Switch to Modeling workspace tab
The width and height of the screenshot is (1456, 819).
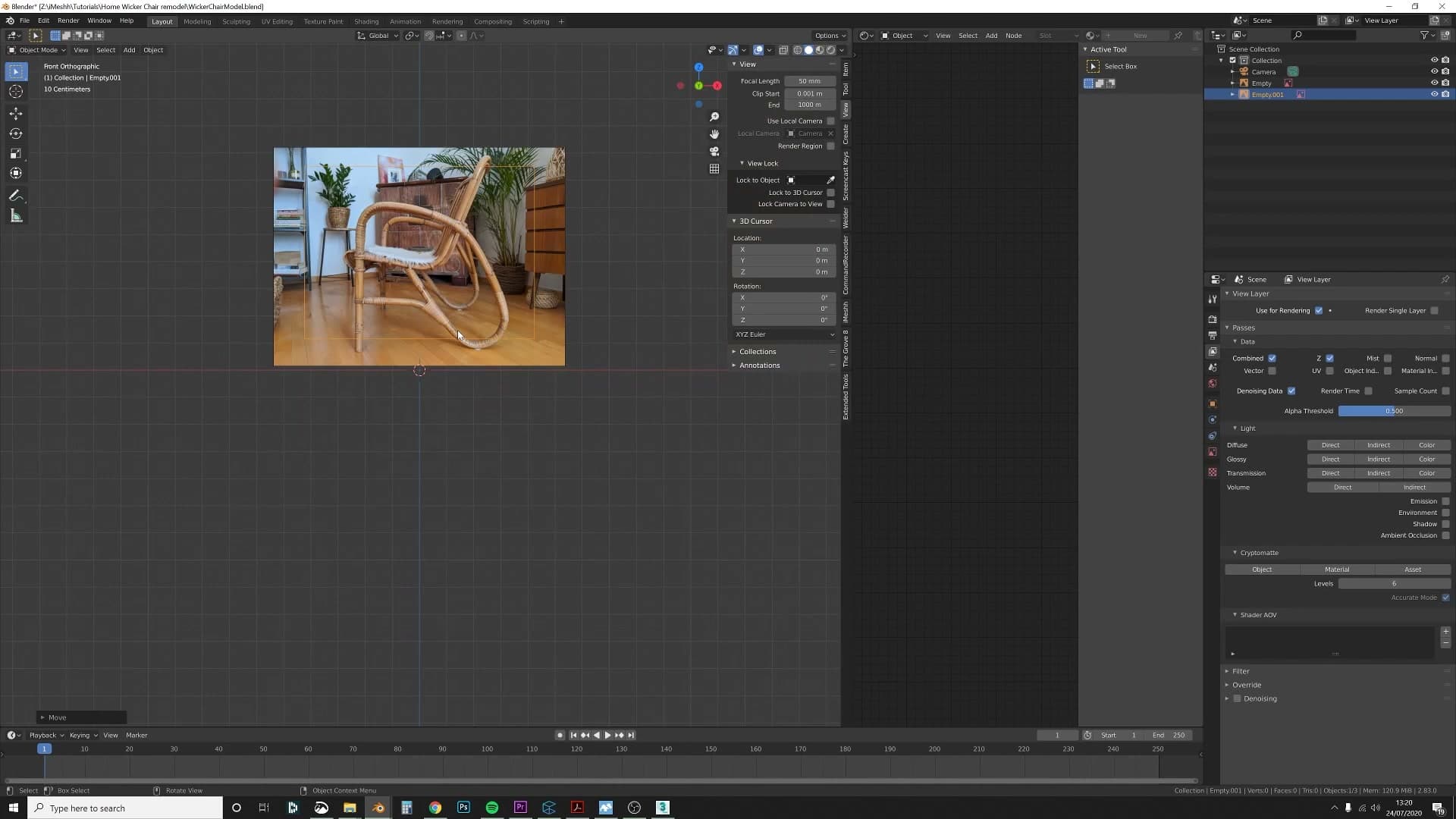(197, 21)
